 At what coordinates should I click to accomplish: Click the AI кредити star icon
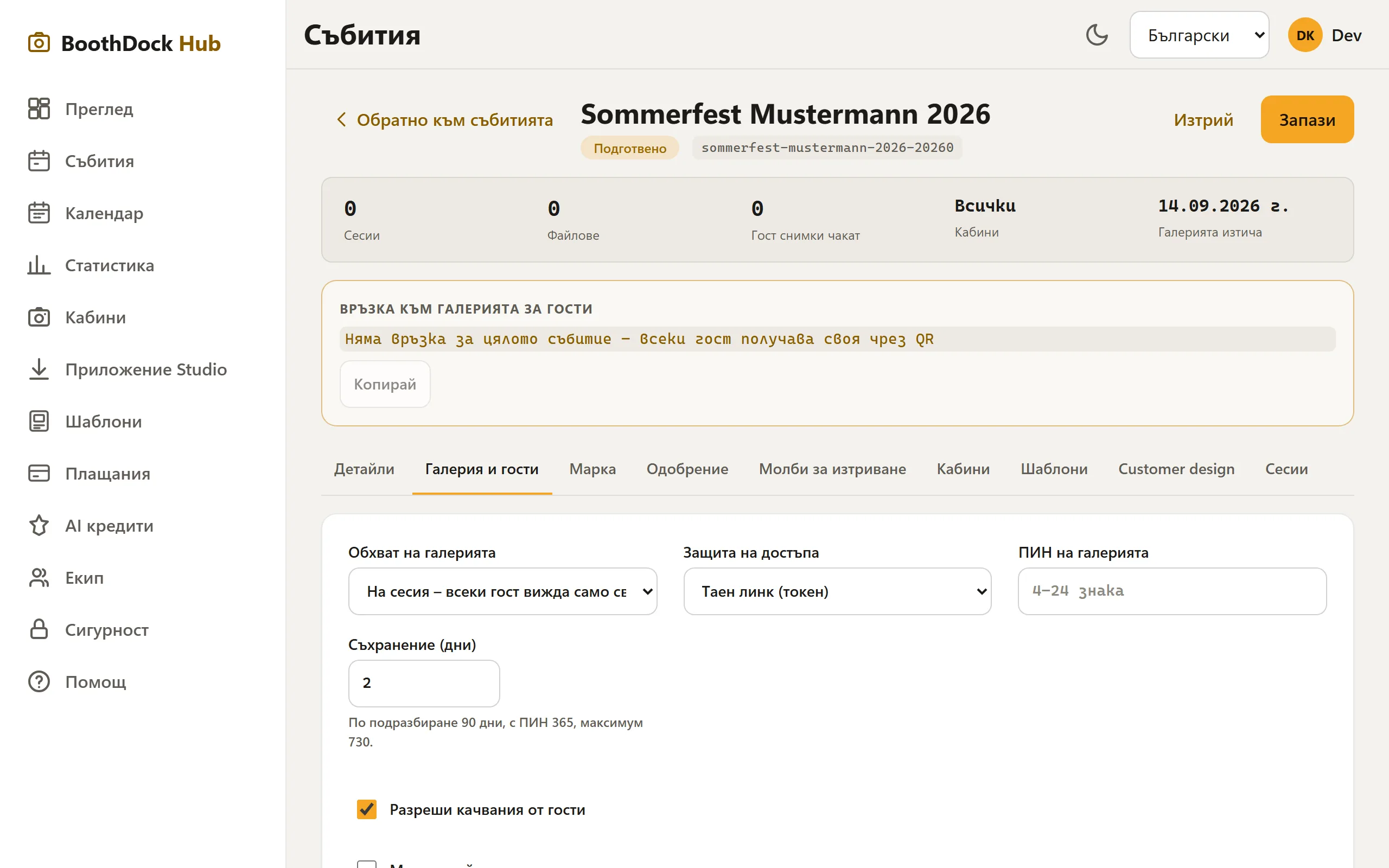click(39, 525)
